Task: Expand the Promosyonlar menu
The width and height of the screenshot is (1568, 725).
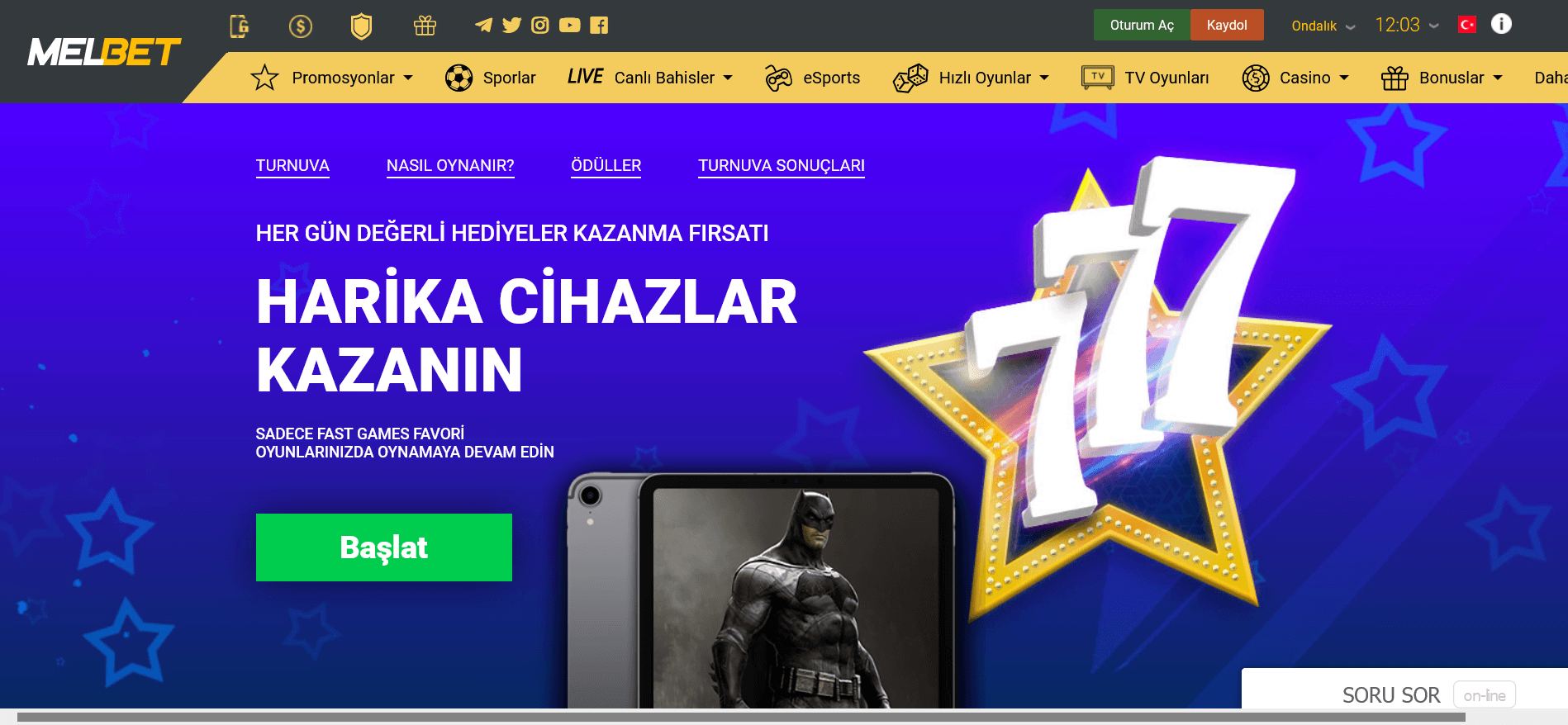Action: [x=332, y=78]
